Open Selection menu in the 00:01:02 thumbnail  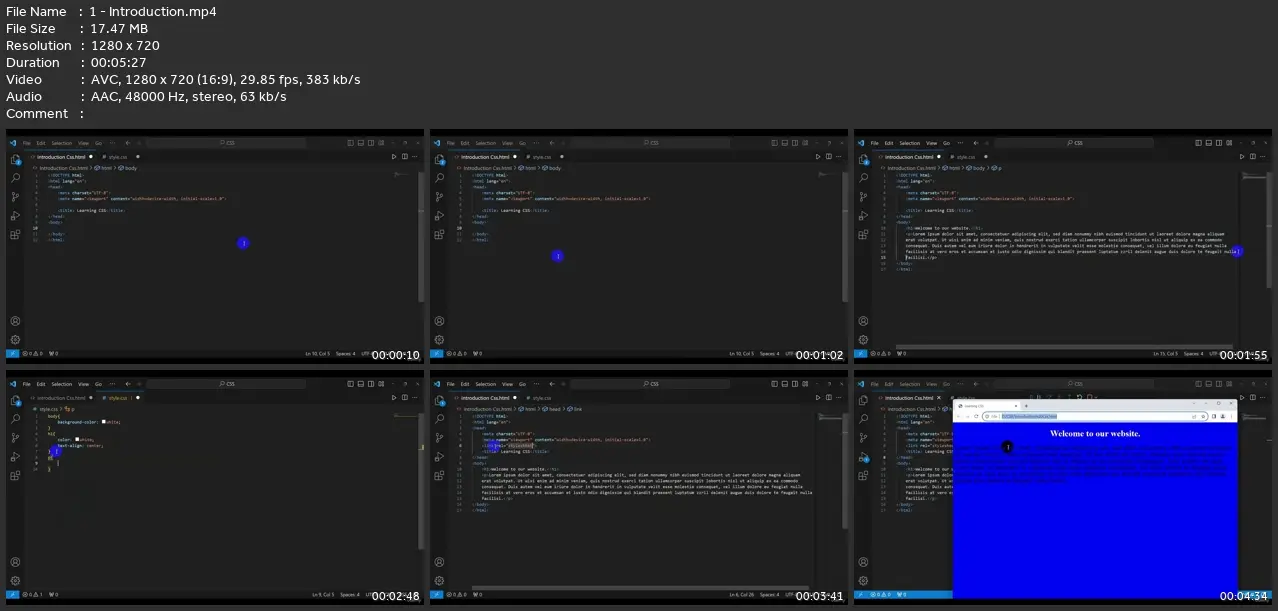(x=486, y=143)
